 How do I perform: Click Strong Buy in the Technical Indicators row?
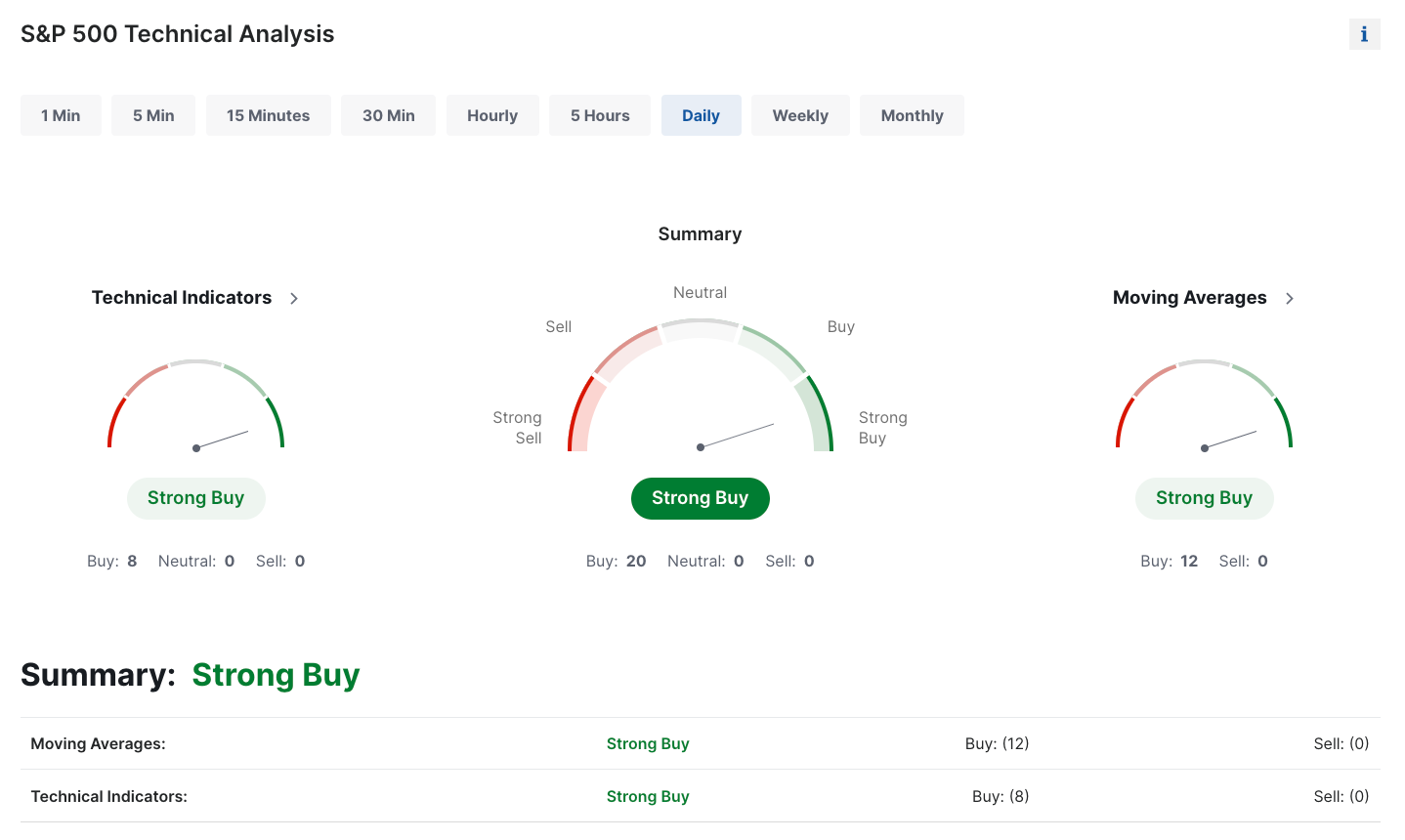click(x=648, y=797)
